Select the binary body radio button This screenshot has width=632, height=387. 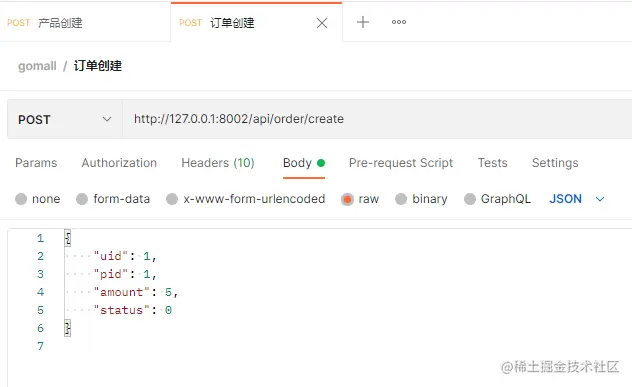(401, 199)
